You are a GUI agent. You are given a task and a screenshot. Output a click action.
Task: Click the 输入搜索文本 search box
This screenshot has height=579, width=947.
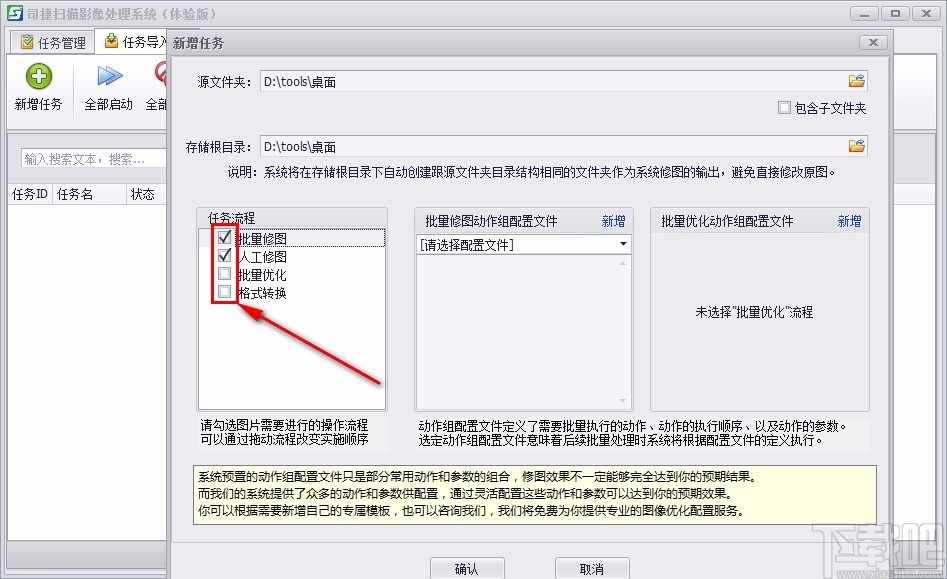pyautogui.click(x=94, y=159)
